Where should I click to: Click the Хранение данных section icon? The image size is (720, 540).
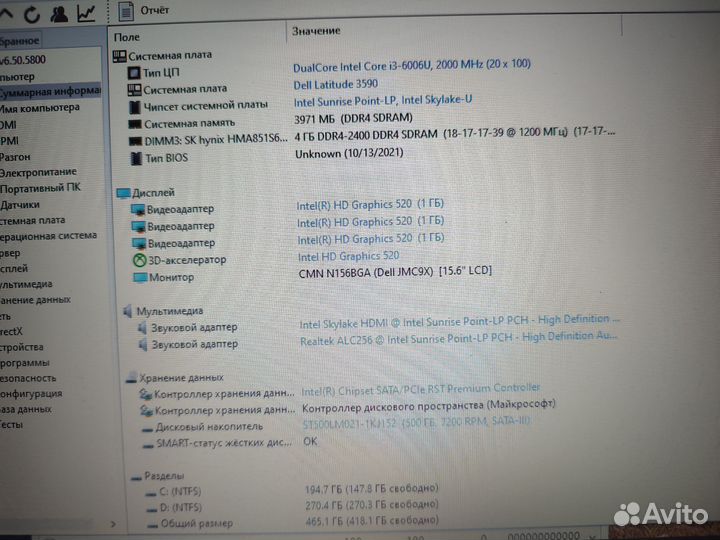[x=131, y=378]
